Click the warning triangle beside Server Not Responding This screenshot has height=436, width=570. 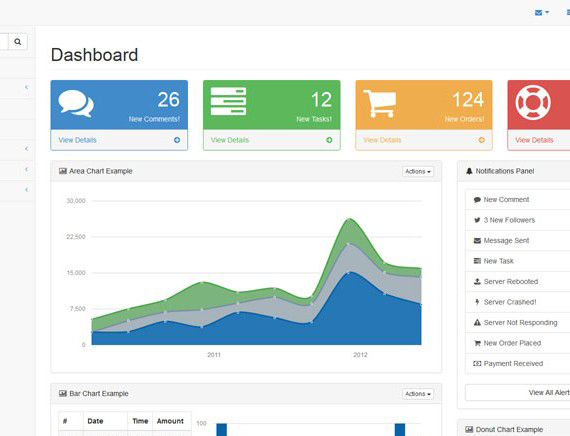click(x=477, y=323)
